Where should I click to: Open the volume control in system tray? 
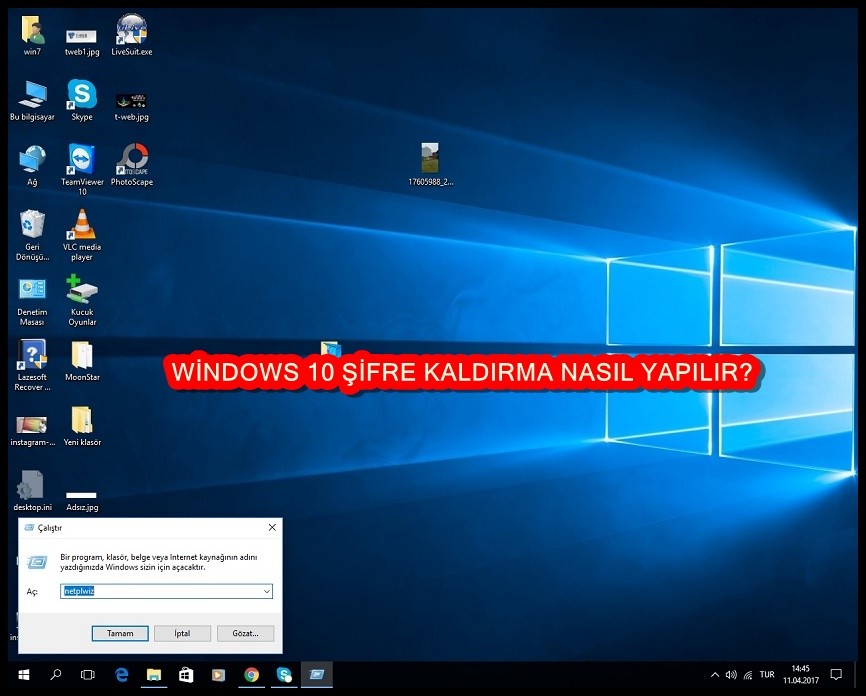pos(731,675)
